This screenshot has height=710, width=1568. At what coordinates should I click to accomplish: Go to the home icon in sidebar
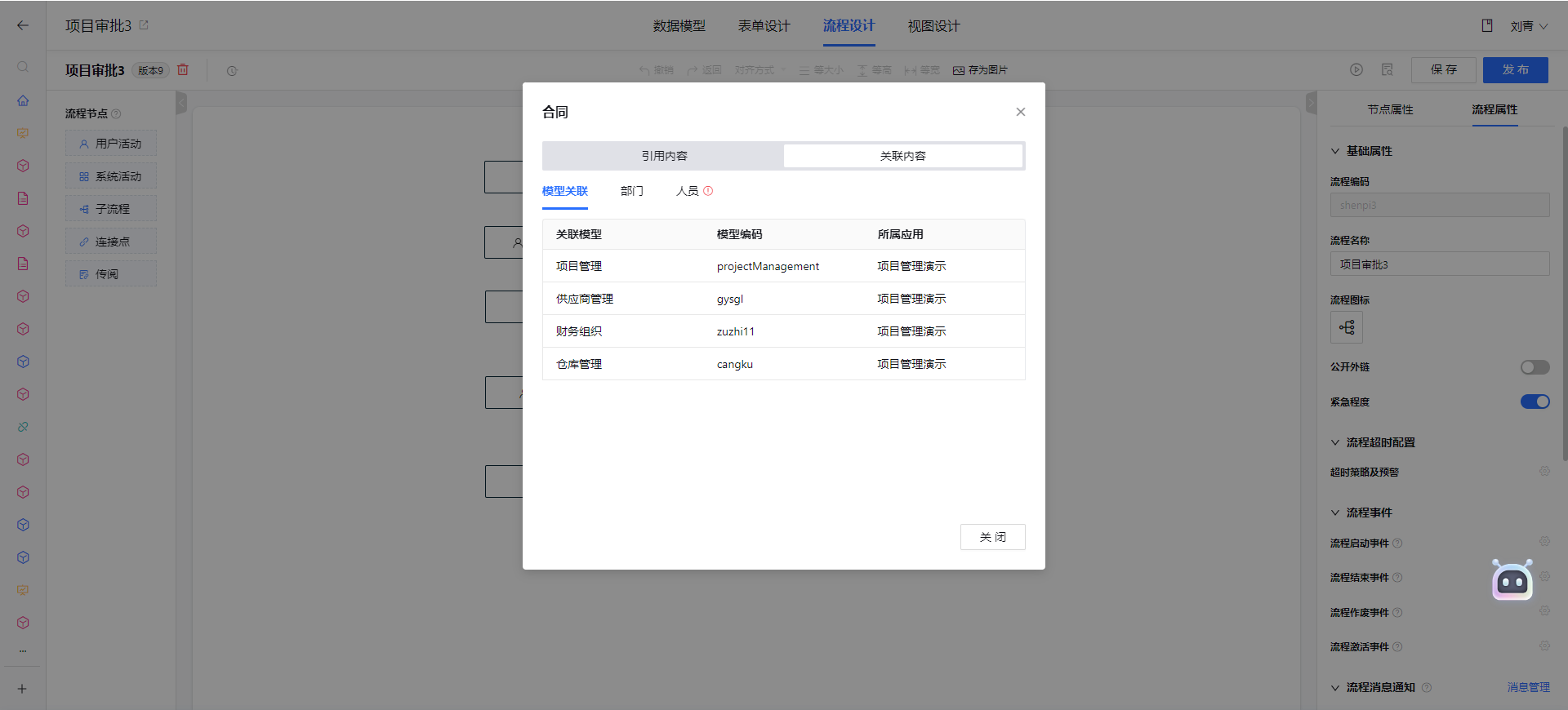click(23, 100)
